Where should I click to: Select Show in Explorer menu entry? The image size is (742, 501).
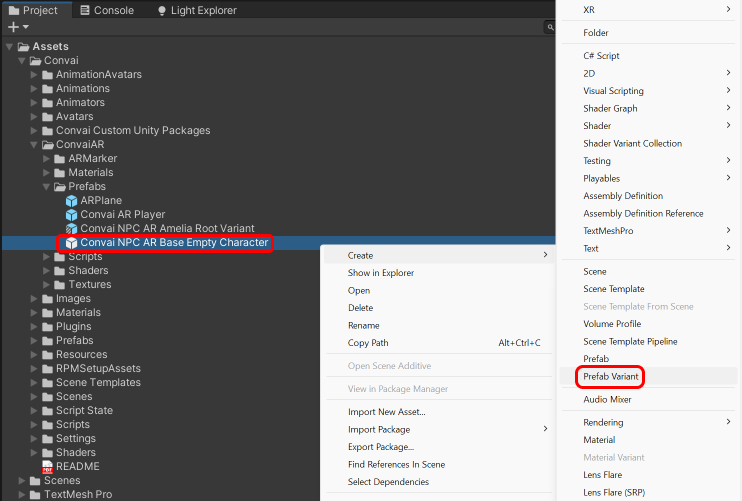[x=380, y=273]
